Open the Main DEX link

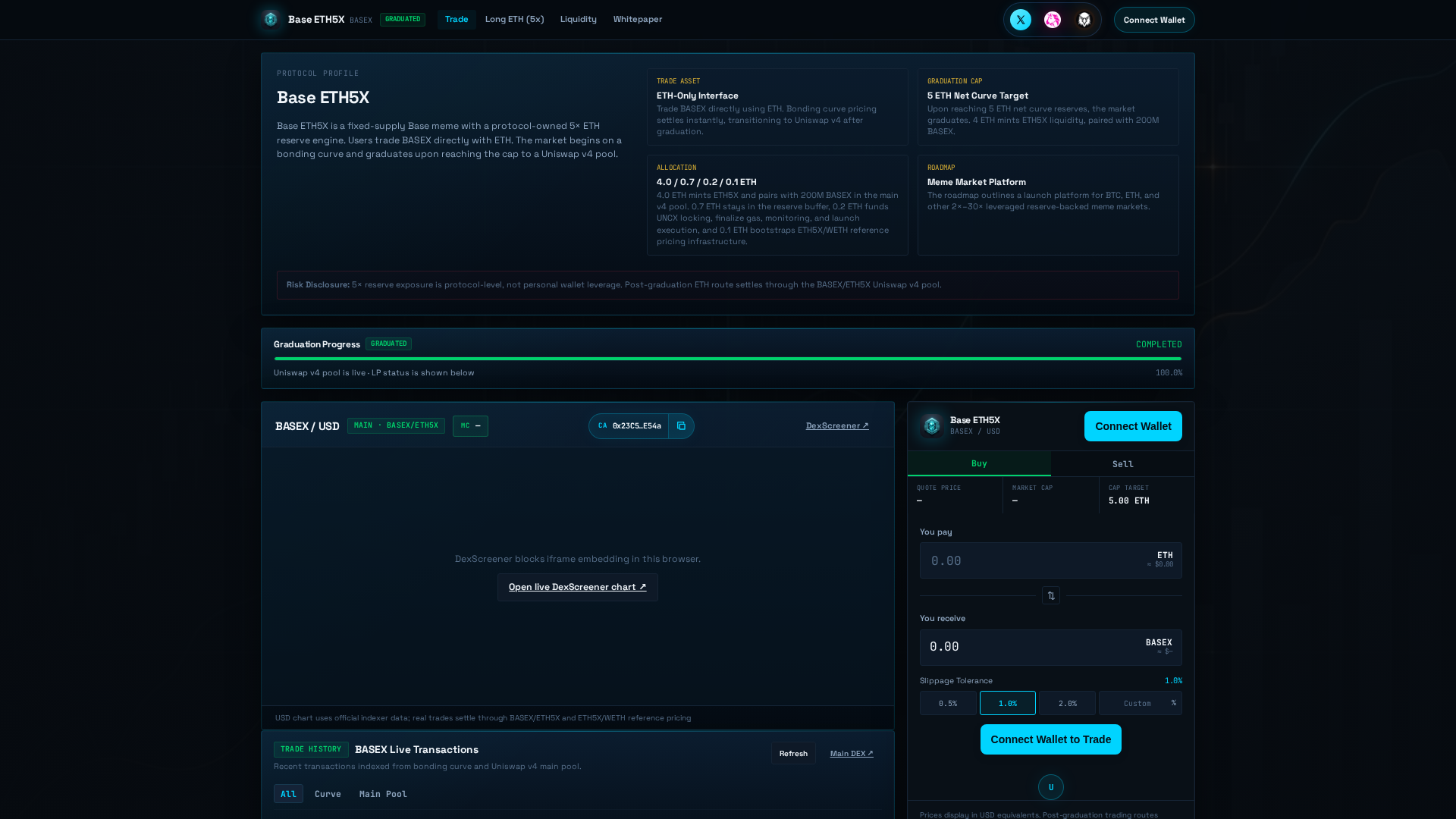pyautogui.click(x=852, y=754)
